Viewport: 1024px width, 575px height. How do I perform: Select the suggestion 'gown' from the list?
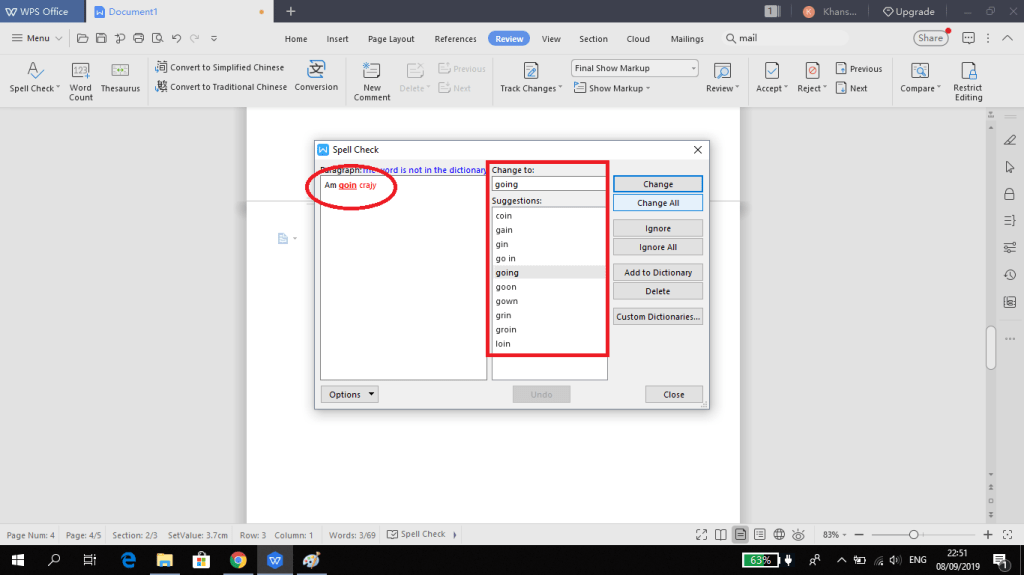pyautogui.click(x=507, y=301)
